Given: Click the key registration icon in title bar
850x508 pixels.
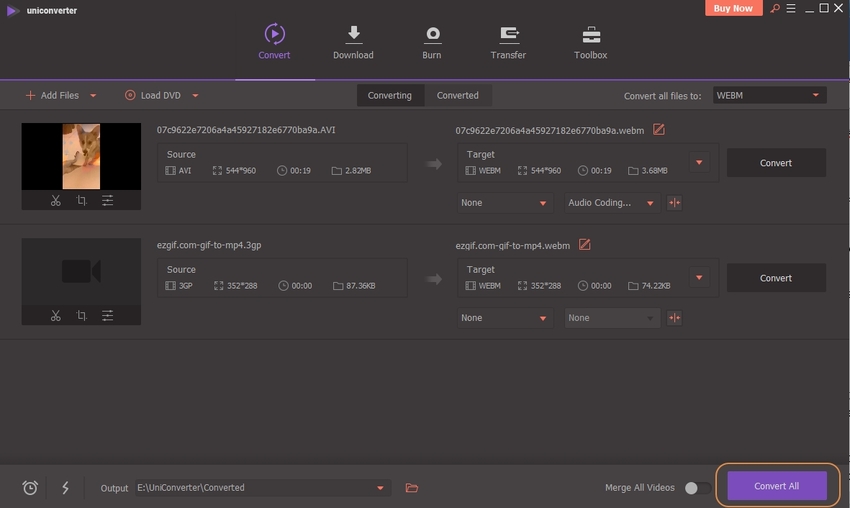Looking at the screenshot, I should coord(774,9).
